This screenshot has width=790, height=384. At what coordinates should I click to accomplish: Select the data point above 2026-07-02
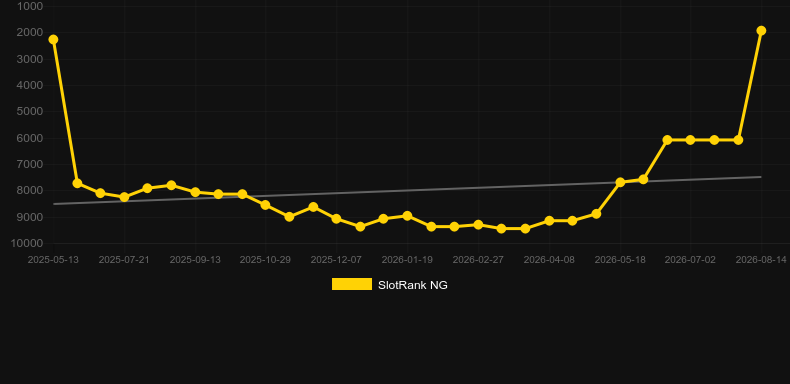[690, 140]
